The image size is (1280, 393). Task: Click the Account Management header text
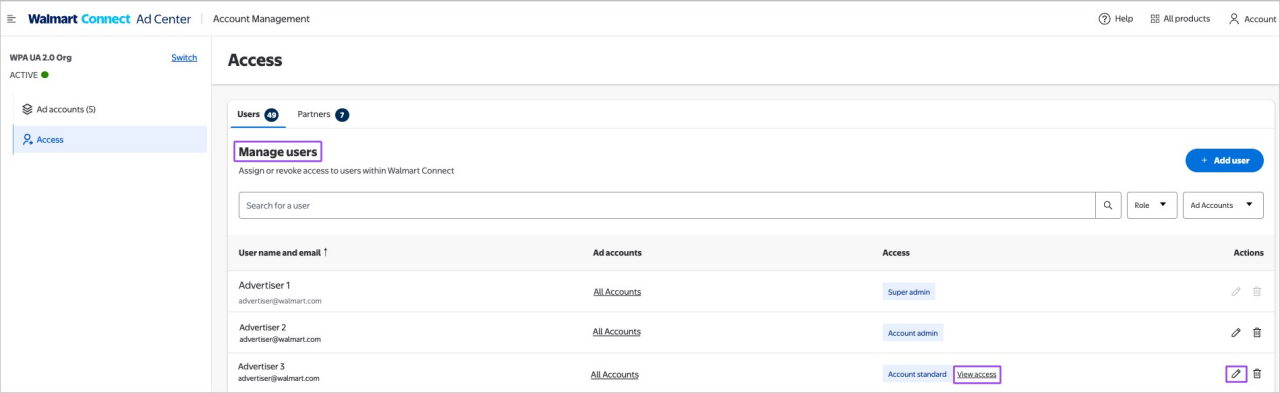click(261, 19)
